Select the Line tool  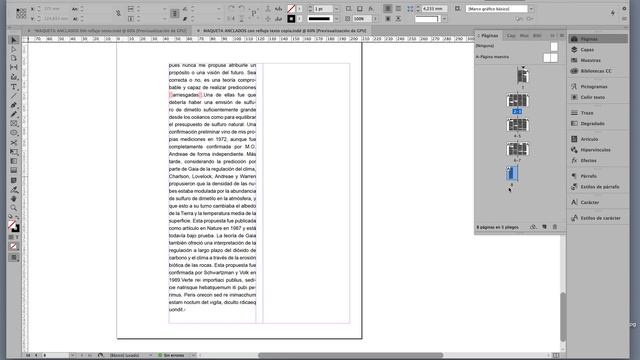[x=14, y=96]
